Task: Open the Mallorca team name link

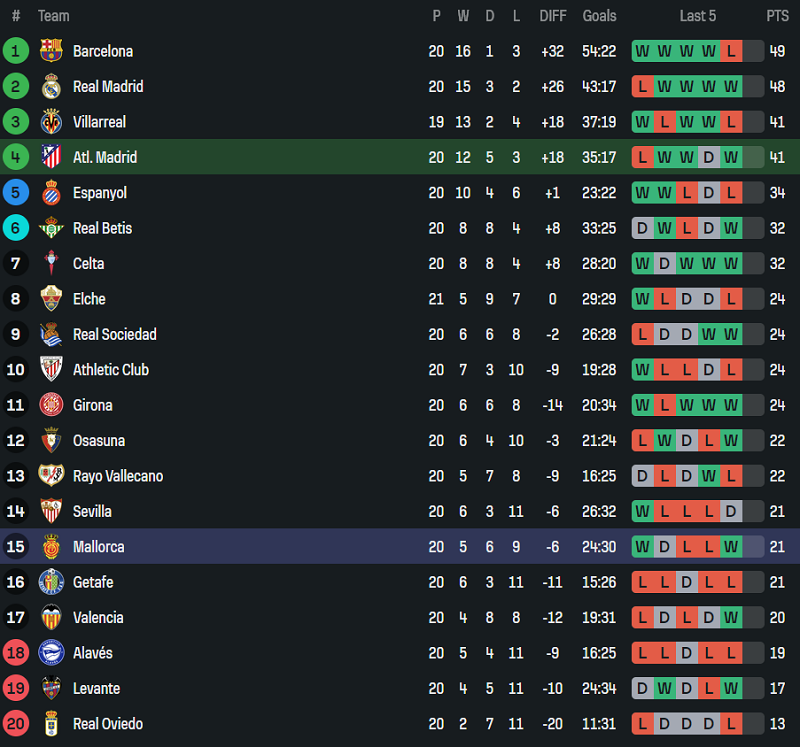Action: (99, 547)
